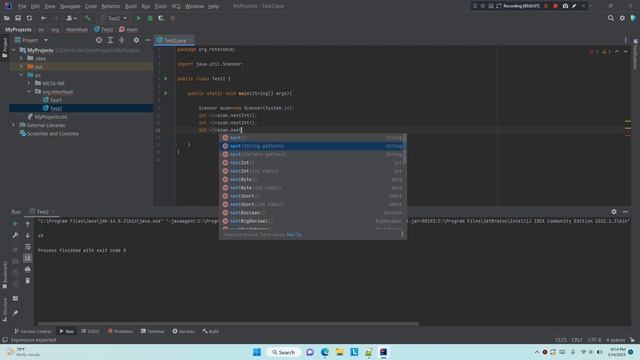Toggle the Structure side tool window
The image size is (640, 360).
pos(5,309)
